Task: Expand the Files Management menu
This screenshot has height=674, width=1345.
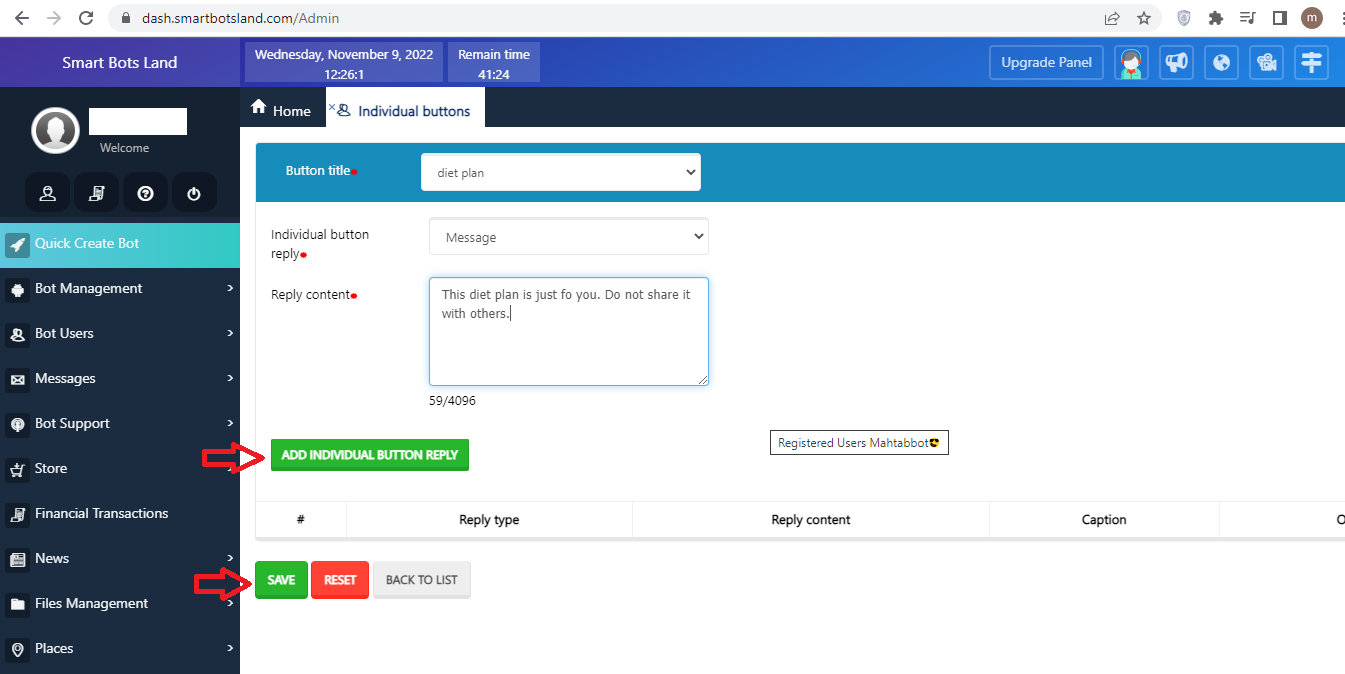Action: pos(120,603)
